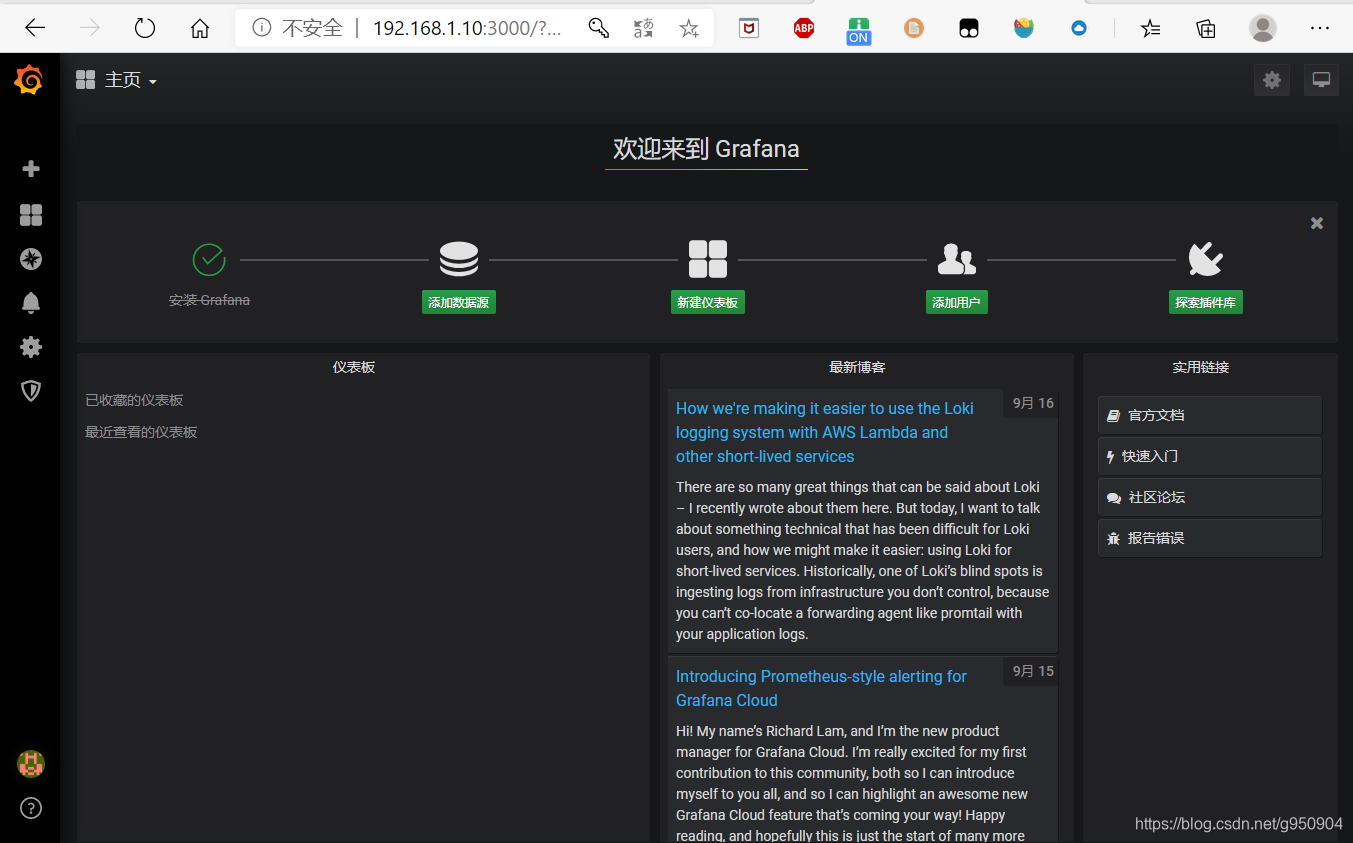Click the users icon in setup steps
This screenshot has height=843, width=1353.
tap(957, 260)
